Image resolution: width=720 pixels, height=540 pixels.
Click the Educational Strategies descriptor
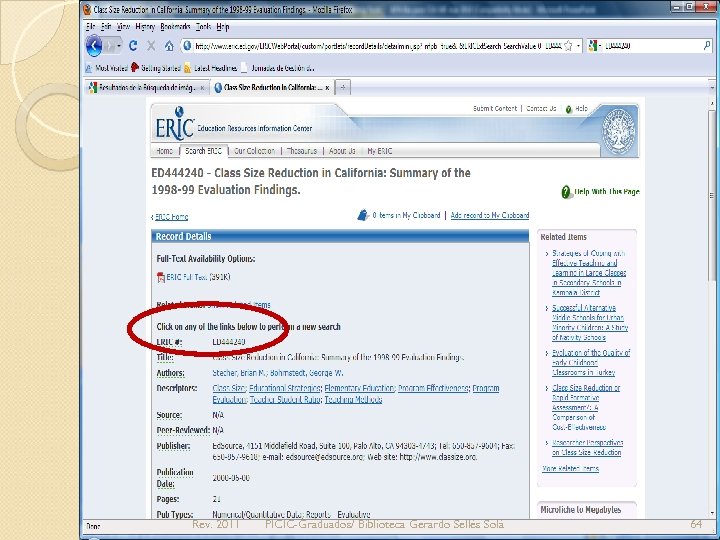[285, 388]
